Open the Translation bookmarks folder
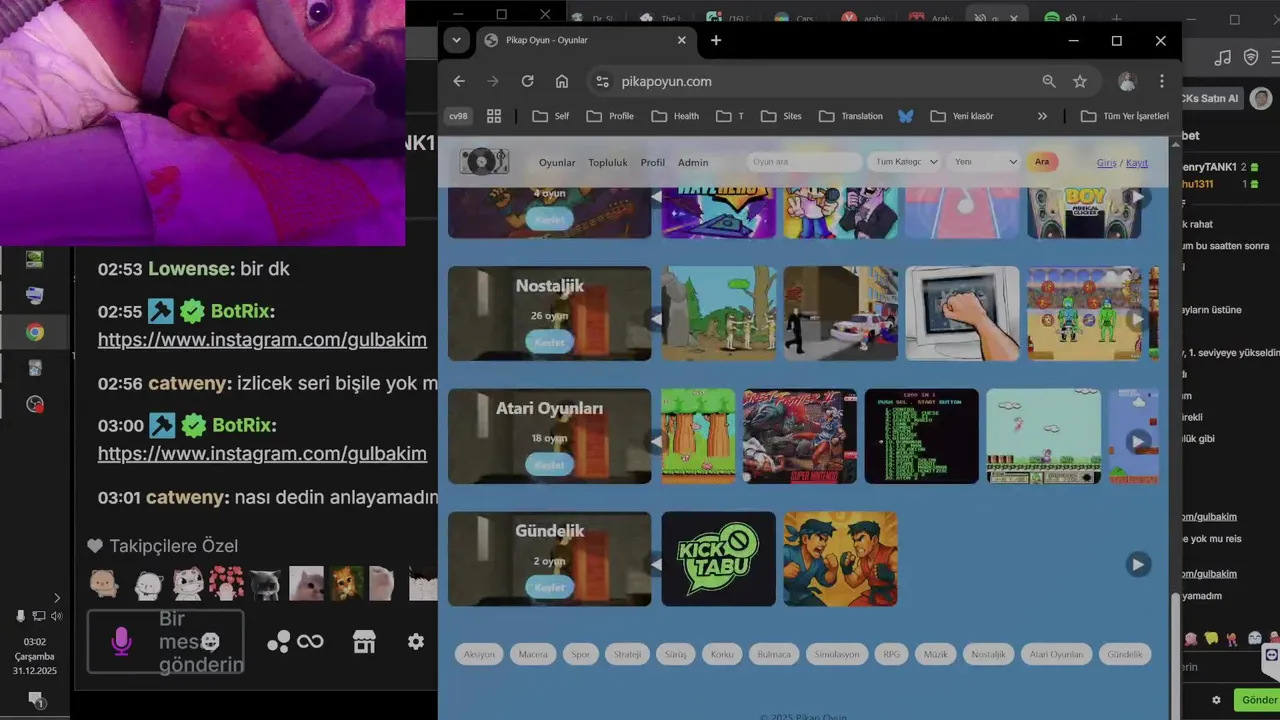The height and width of the screenshot is (720, 1280). coord(851,116)
